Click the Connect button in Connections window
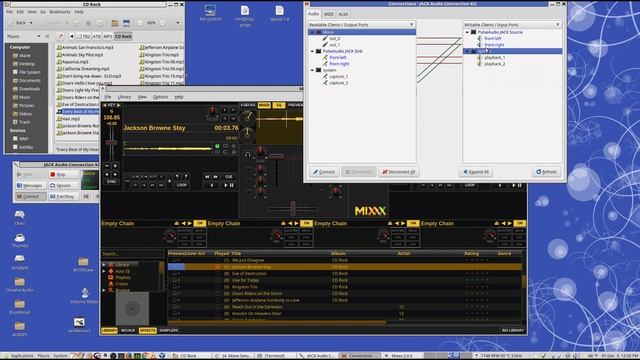 point(324,172)
